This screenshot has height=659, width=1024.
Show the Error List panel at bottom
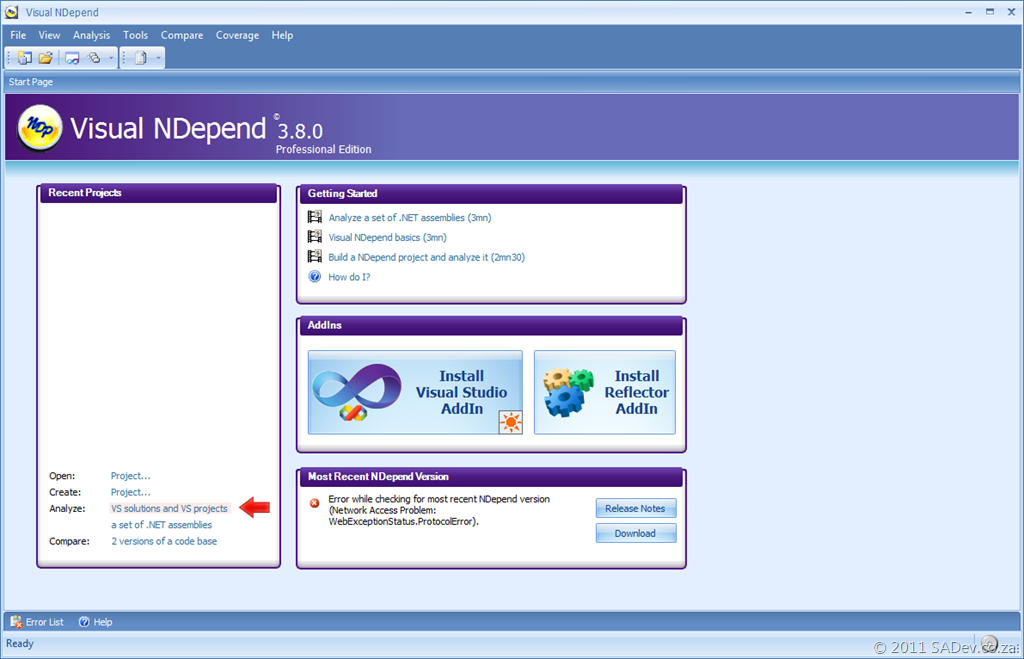37,622
